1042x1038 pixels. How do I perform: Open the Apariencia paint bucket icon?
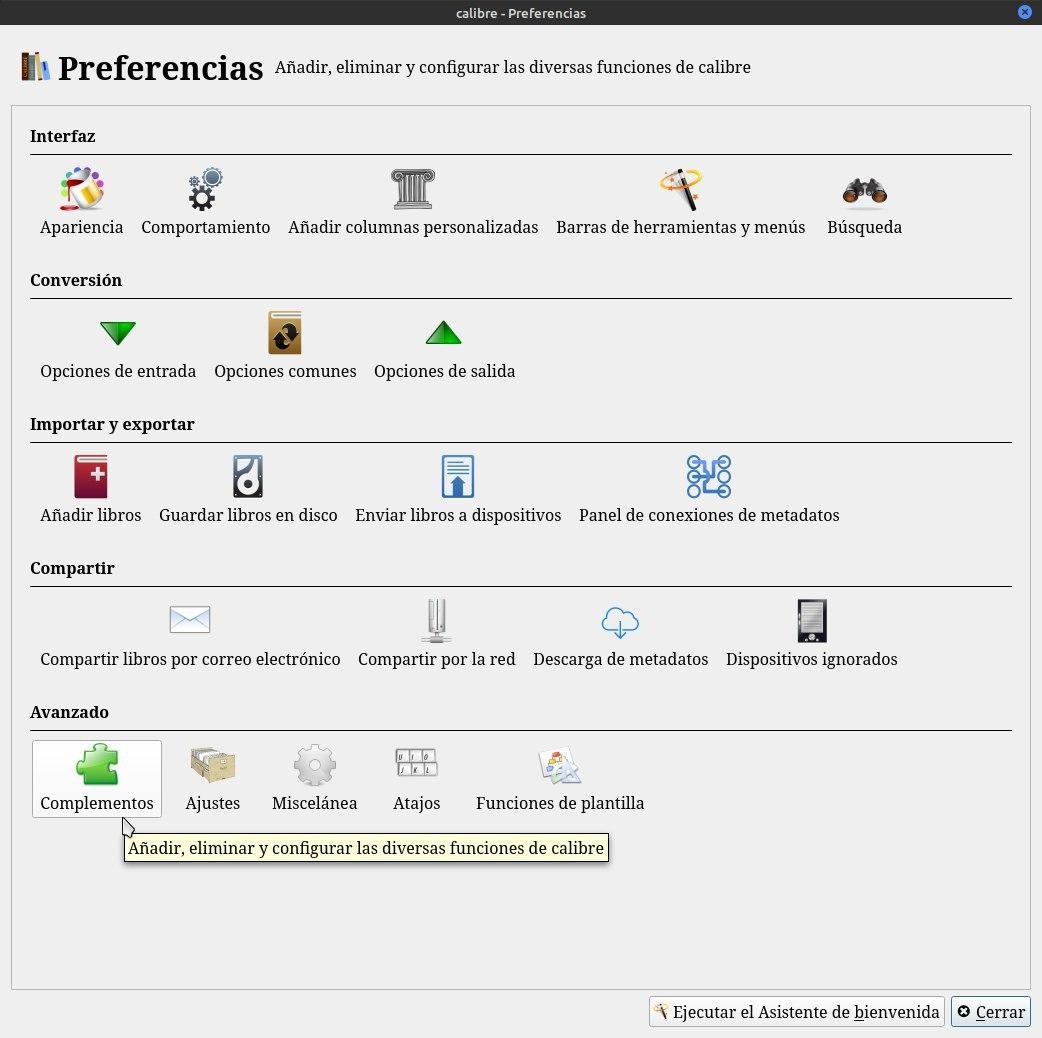point(82,189)
